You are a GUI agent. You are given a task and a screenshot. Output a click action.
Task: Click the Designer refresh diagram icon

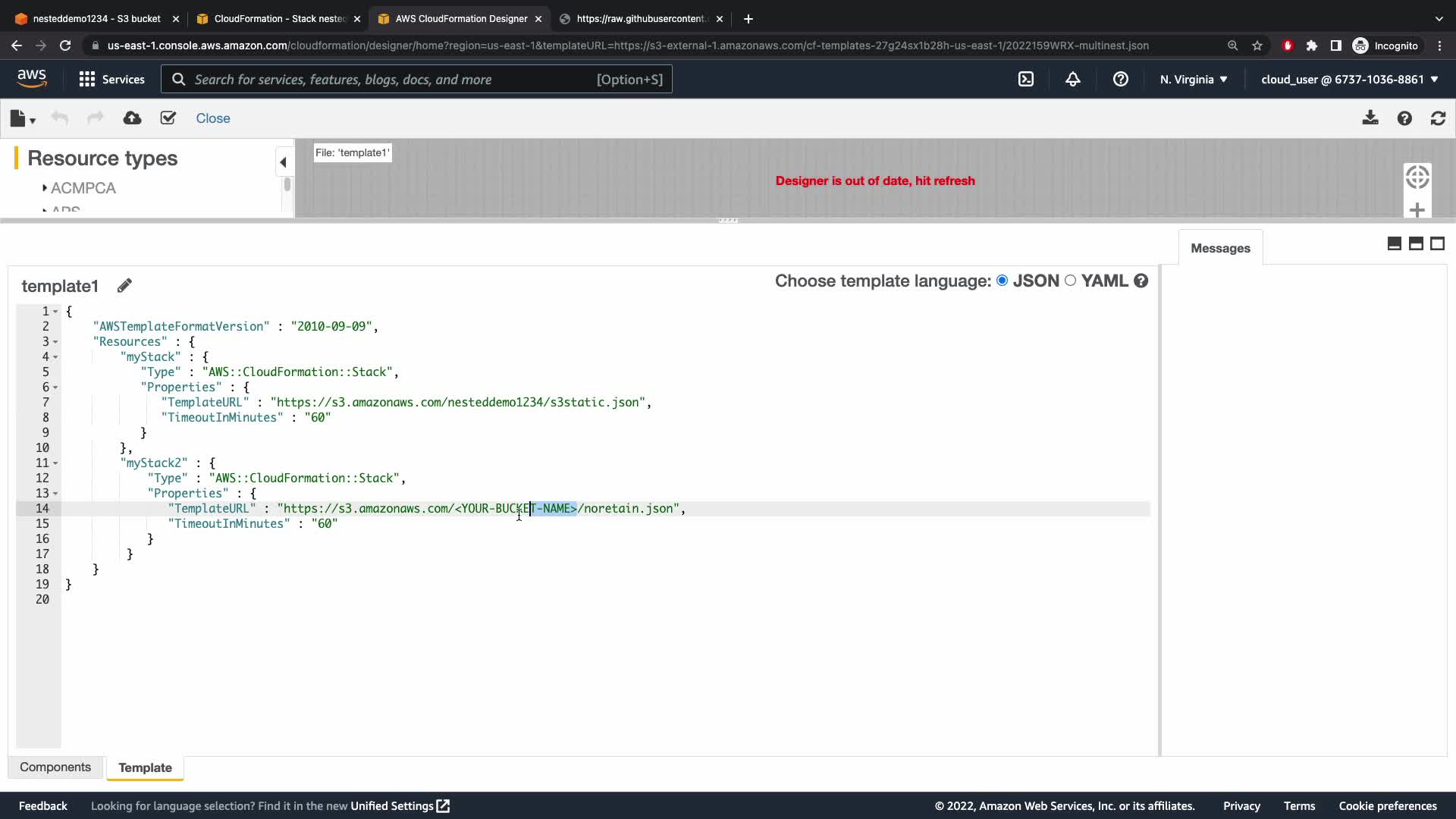(x=1438, y=118)
